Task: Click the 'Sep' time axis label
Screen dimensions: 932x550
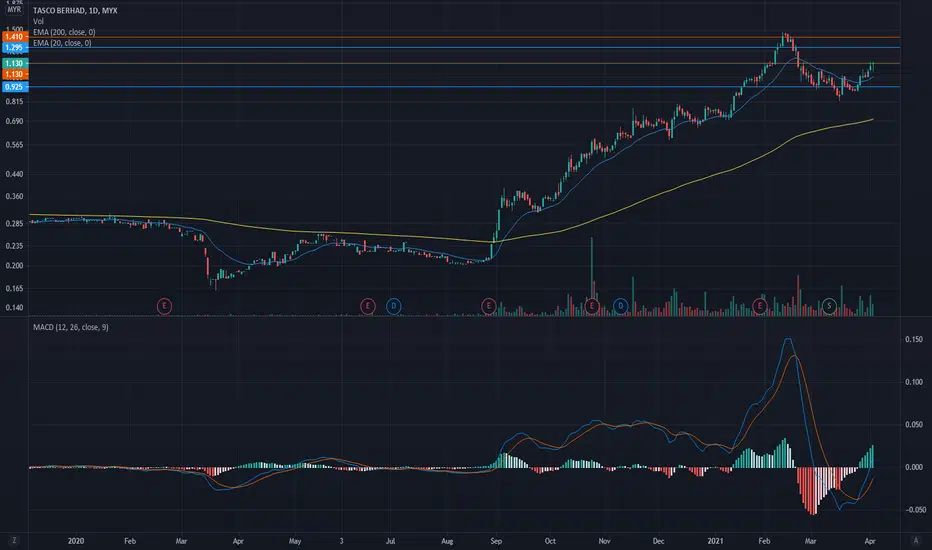Action: coord(496,541)
